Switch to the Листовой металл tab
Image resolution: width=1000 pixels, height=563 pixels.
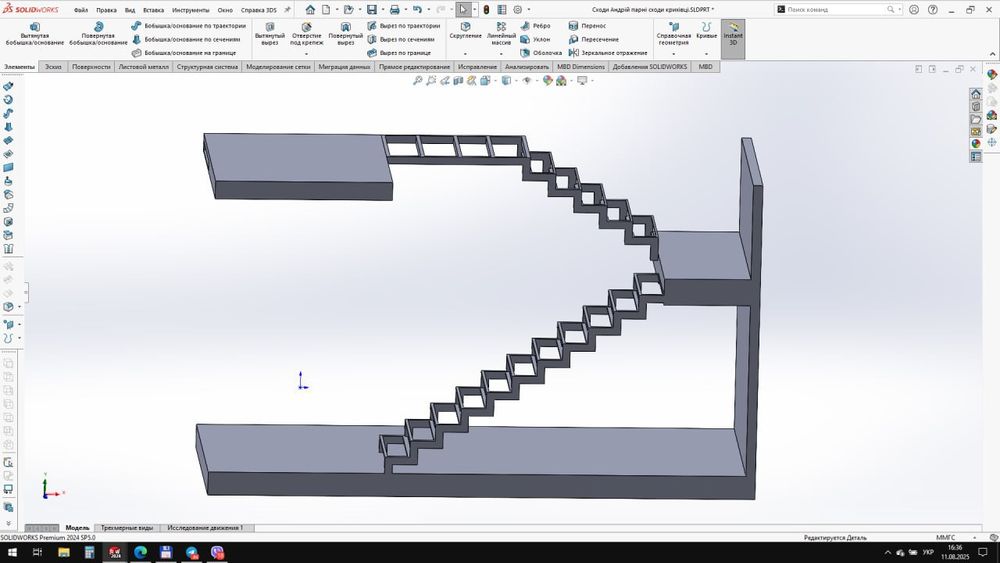pyautogui.click(x=143, y=67)
